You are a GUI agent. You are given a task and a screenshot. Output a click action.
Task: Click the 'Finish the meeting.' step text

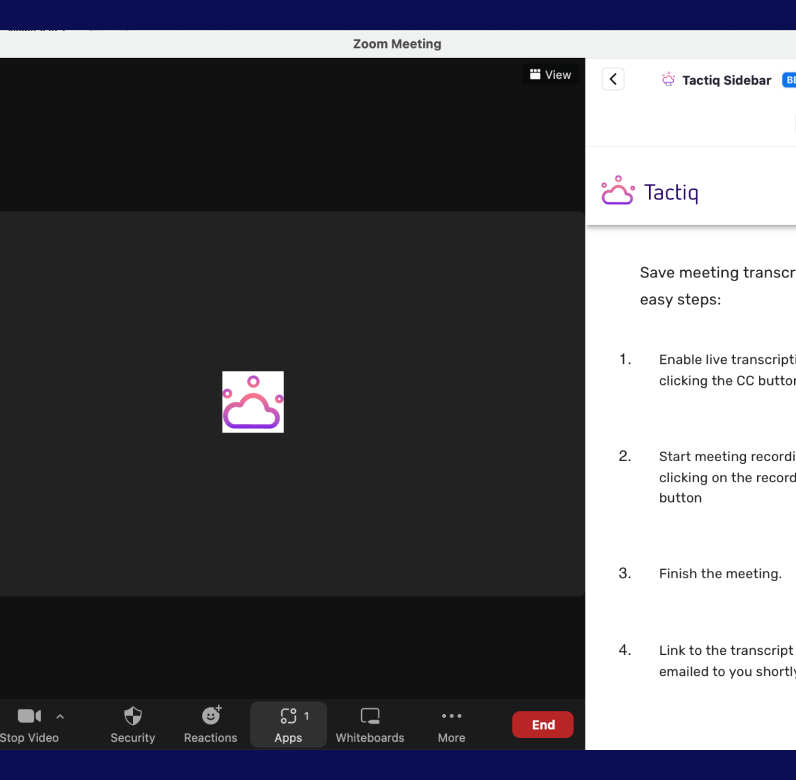coord(720,574)
